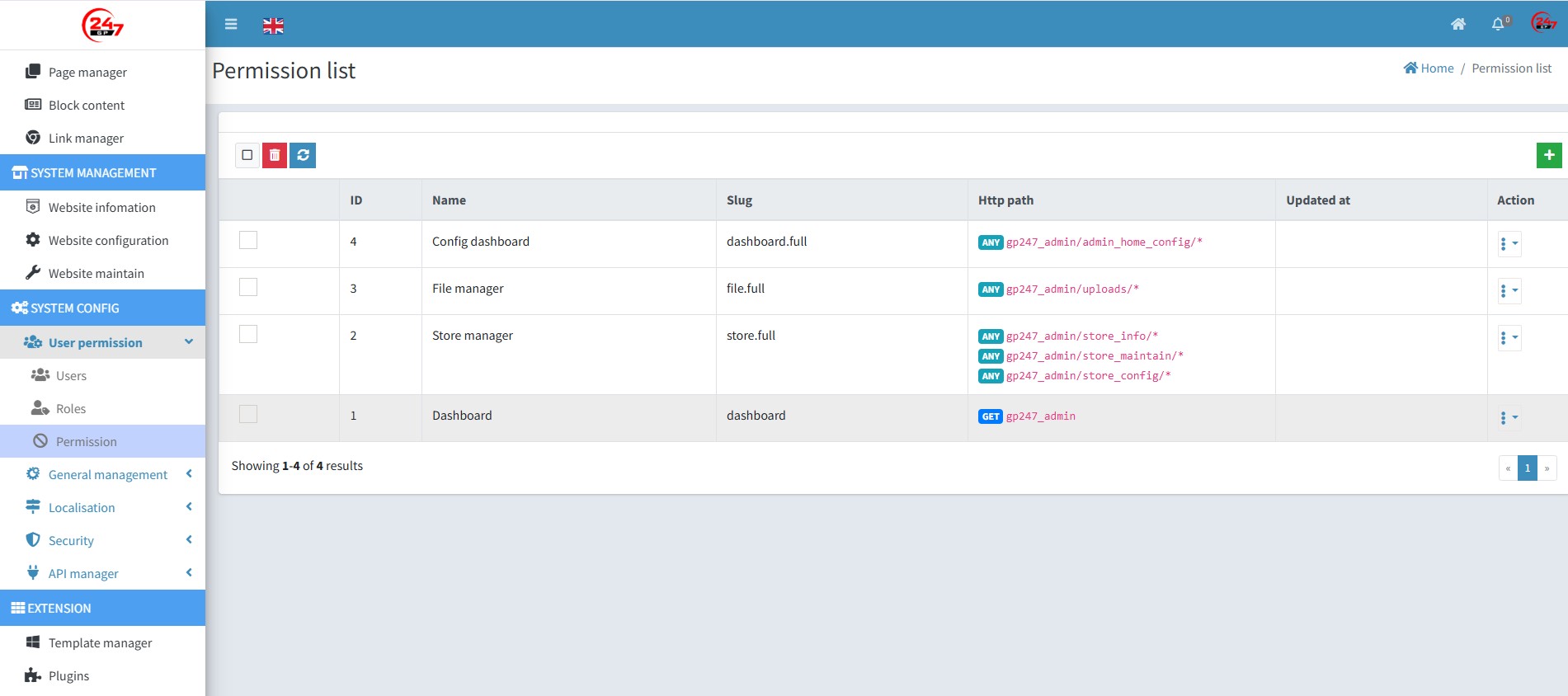Click the gp247_admin/uploads/* path text
The image size is (1568, 696).
1072,289
